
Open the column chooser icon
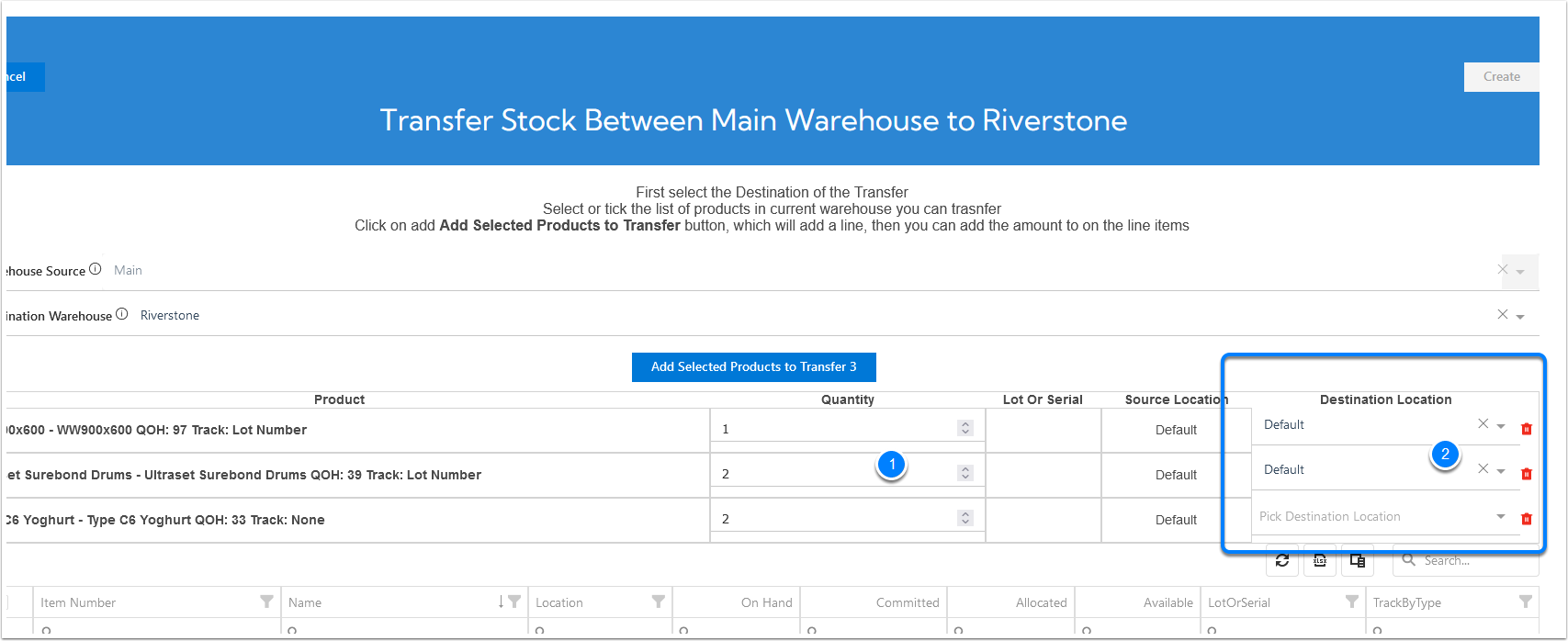(1358, 560)
